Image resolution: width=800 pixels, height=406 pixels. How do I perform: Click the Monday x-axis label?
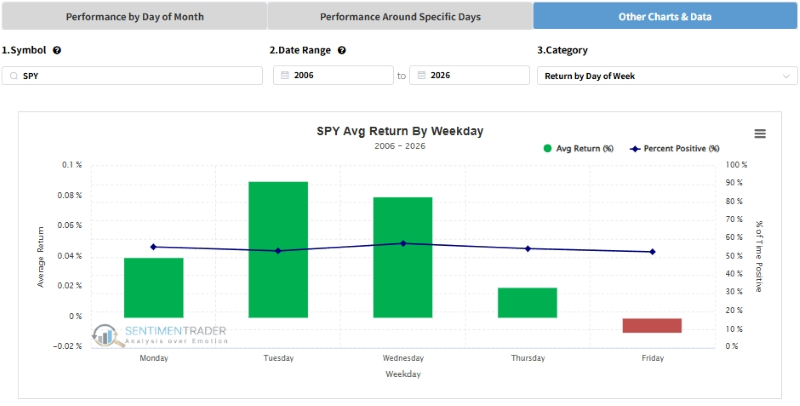tap(154, 358)
